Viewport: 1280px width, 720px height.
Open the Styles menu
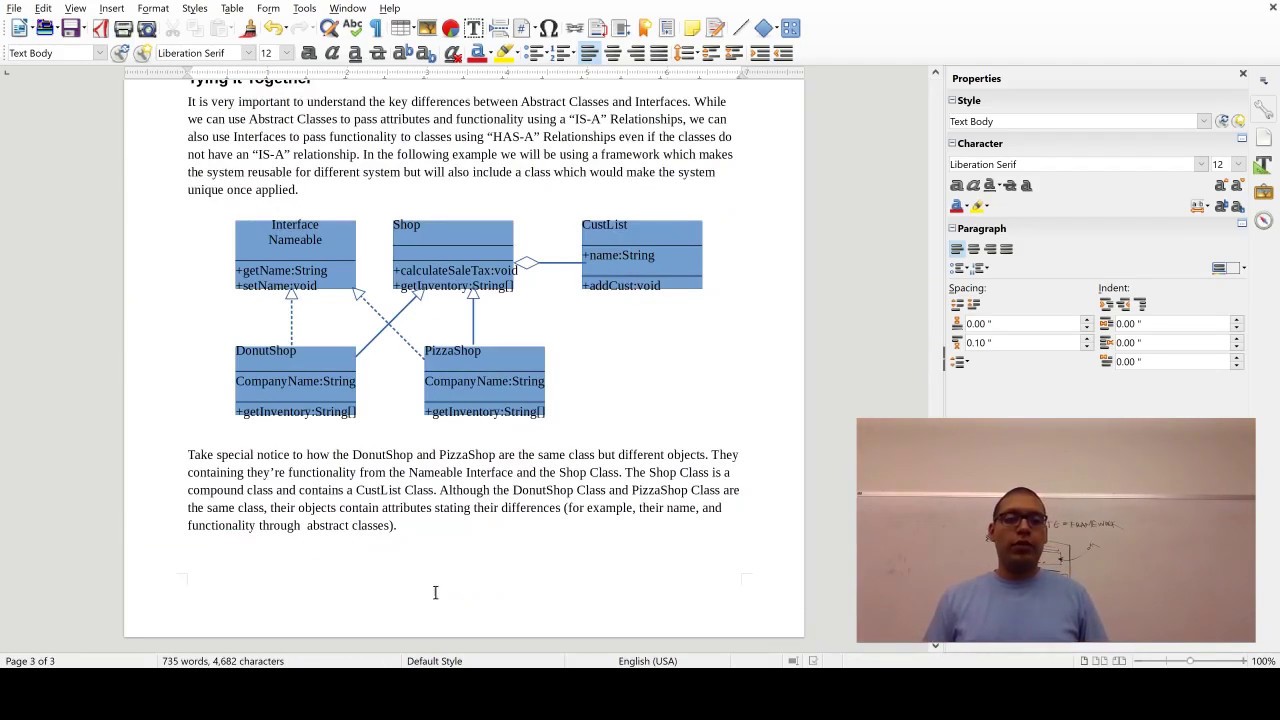[194, 8]
